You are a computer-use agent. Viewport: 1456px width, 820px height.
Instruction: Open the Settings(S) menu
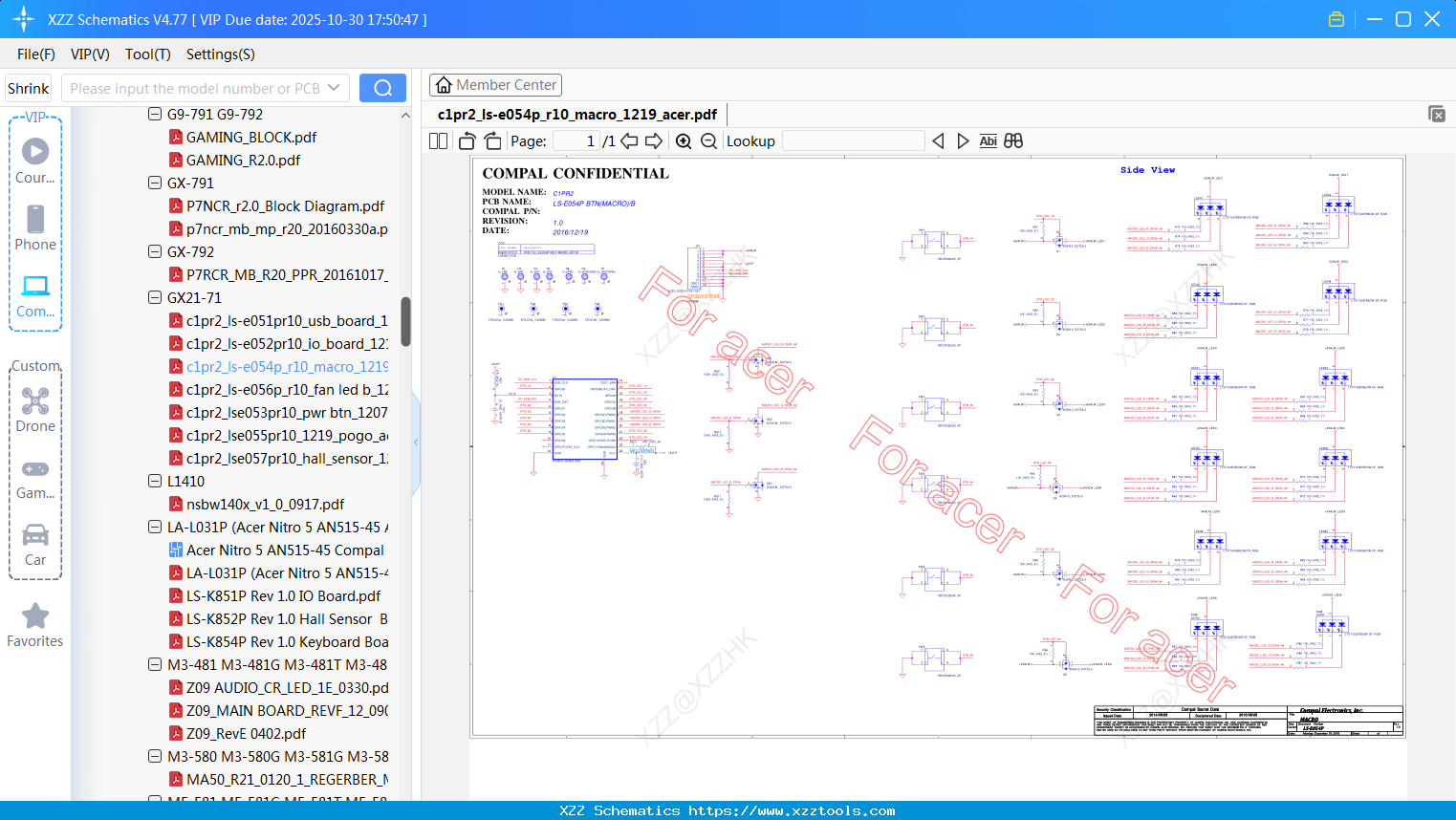click(x=221, y=54)
